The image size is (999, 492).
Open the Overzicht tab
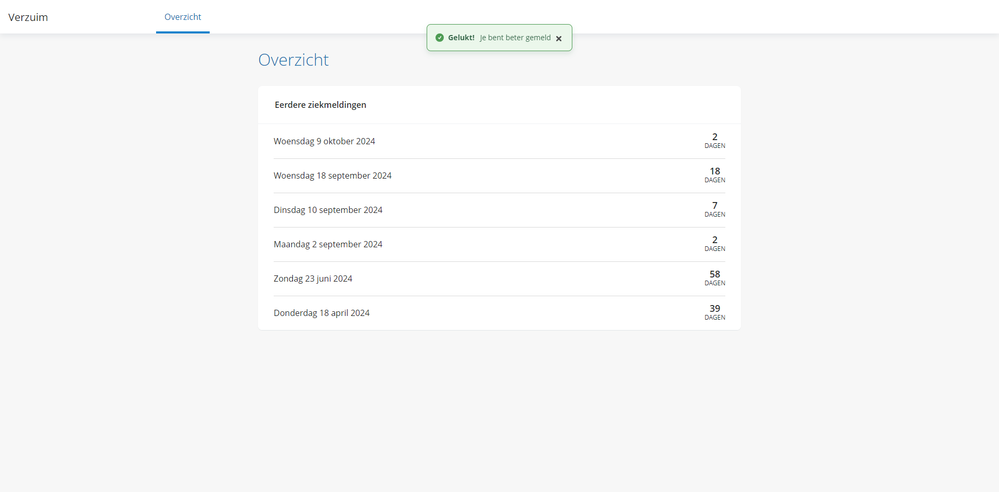pyautogui.click(x=182, y=17)
